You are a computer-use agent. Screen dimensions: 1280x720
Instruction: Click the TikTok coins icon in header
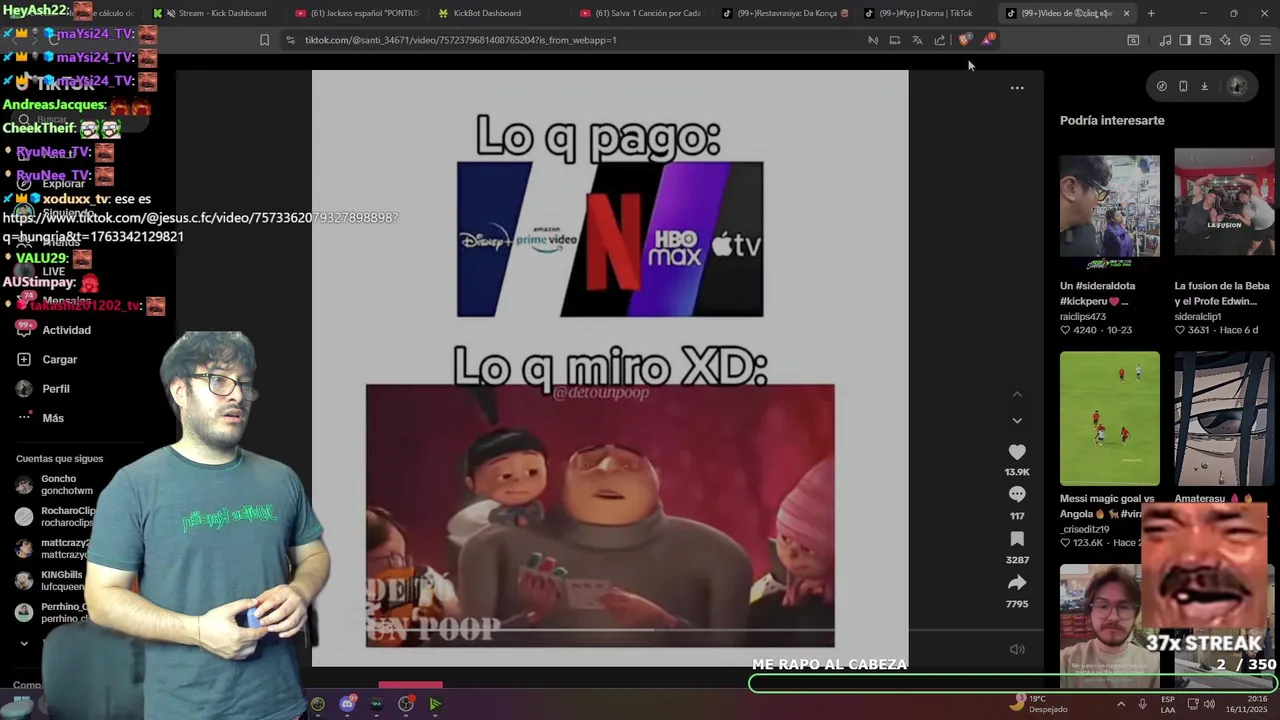pos(1161,86)
